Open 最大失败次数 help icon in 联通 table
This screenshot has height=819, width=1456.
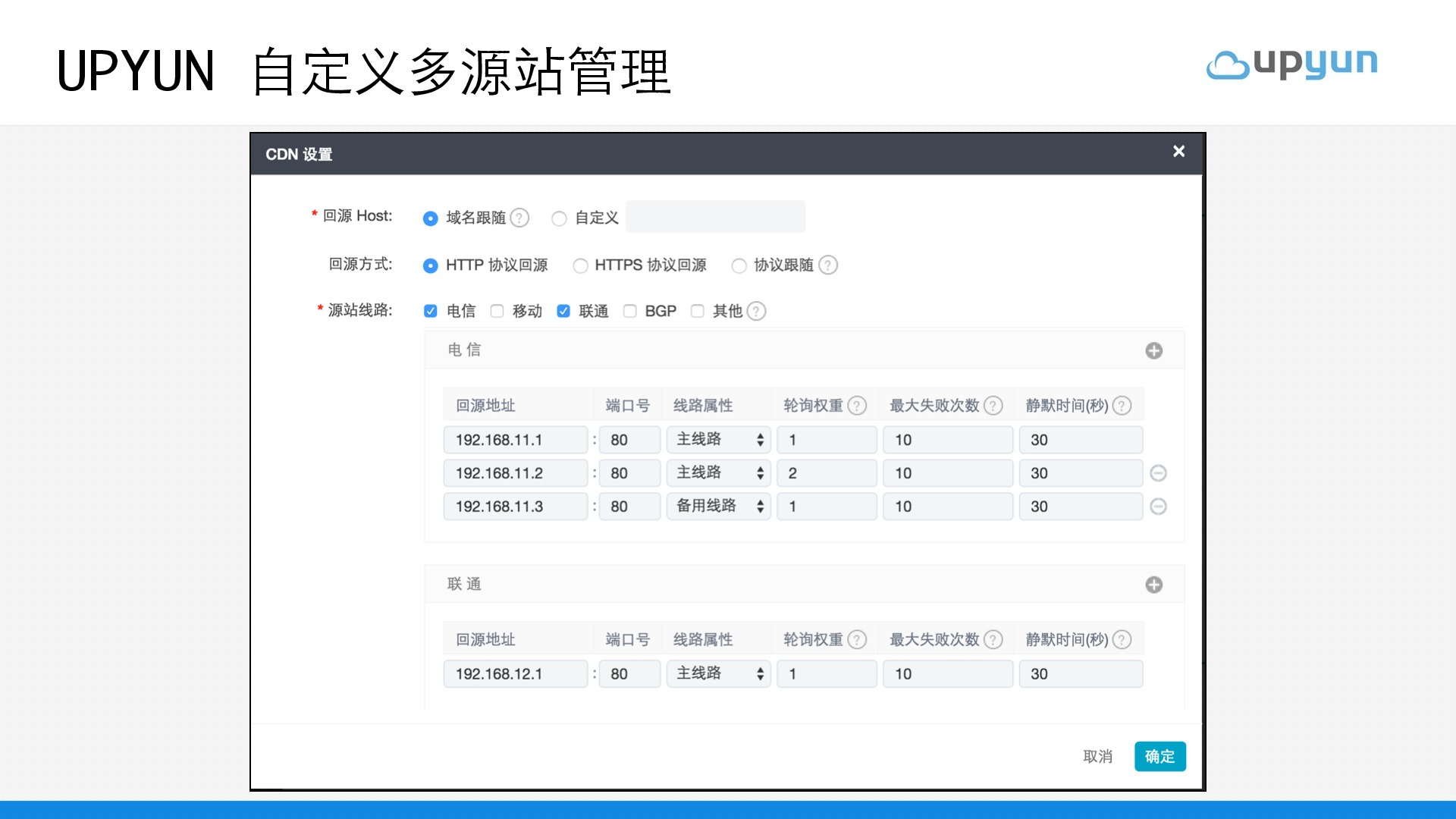pyautogui.click(x=993, y=640)
